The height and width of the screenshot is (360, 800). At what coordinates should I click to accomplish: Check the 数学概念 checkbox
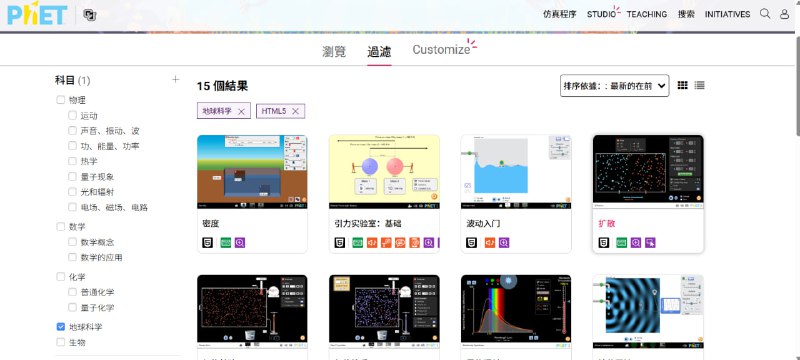tap(72, 242)
